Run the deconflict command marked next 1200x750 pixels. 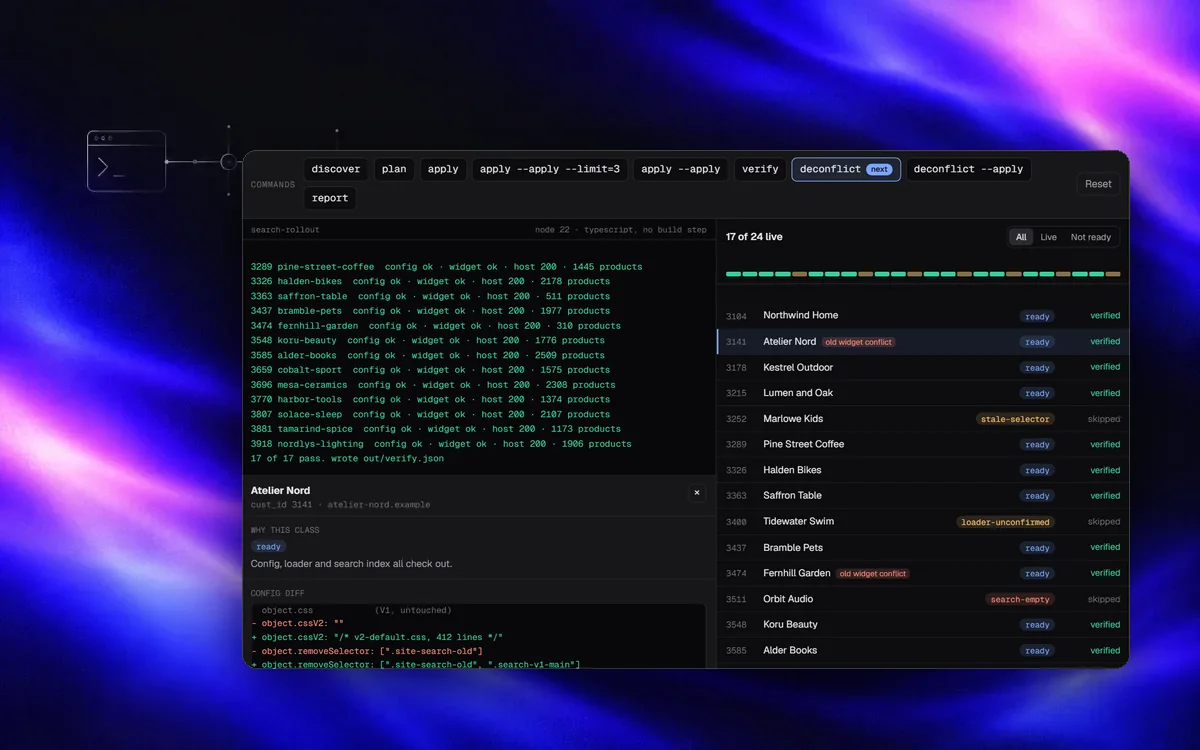pos(846,169)
